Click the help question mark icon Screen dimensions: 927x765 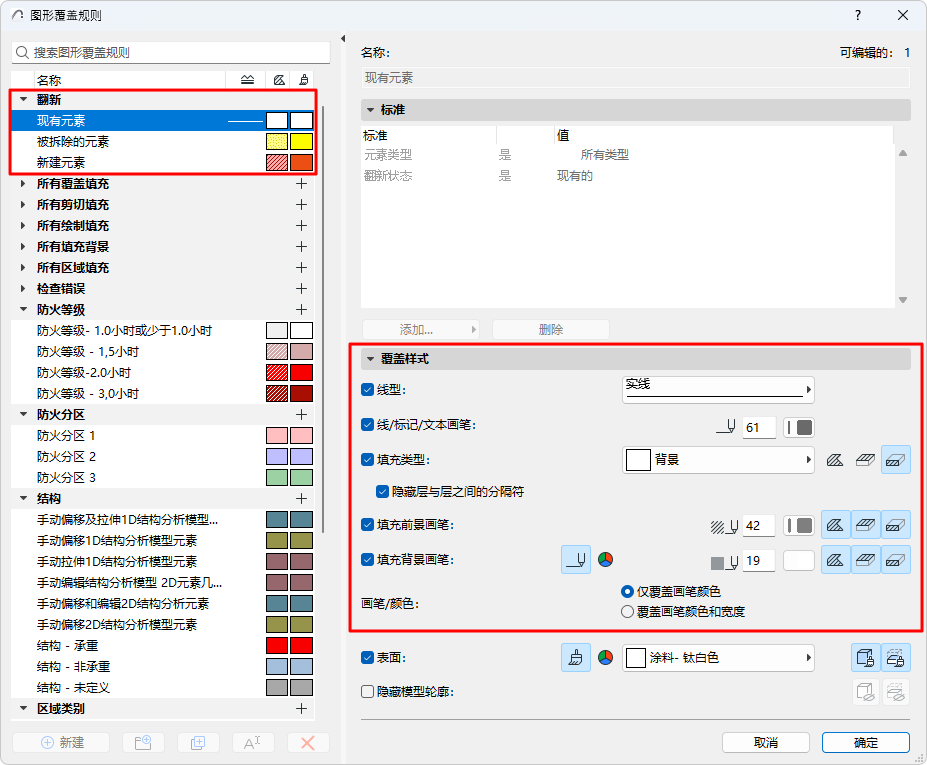tap(858, 15)
